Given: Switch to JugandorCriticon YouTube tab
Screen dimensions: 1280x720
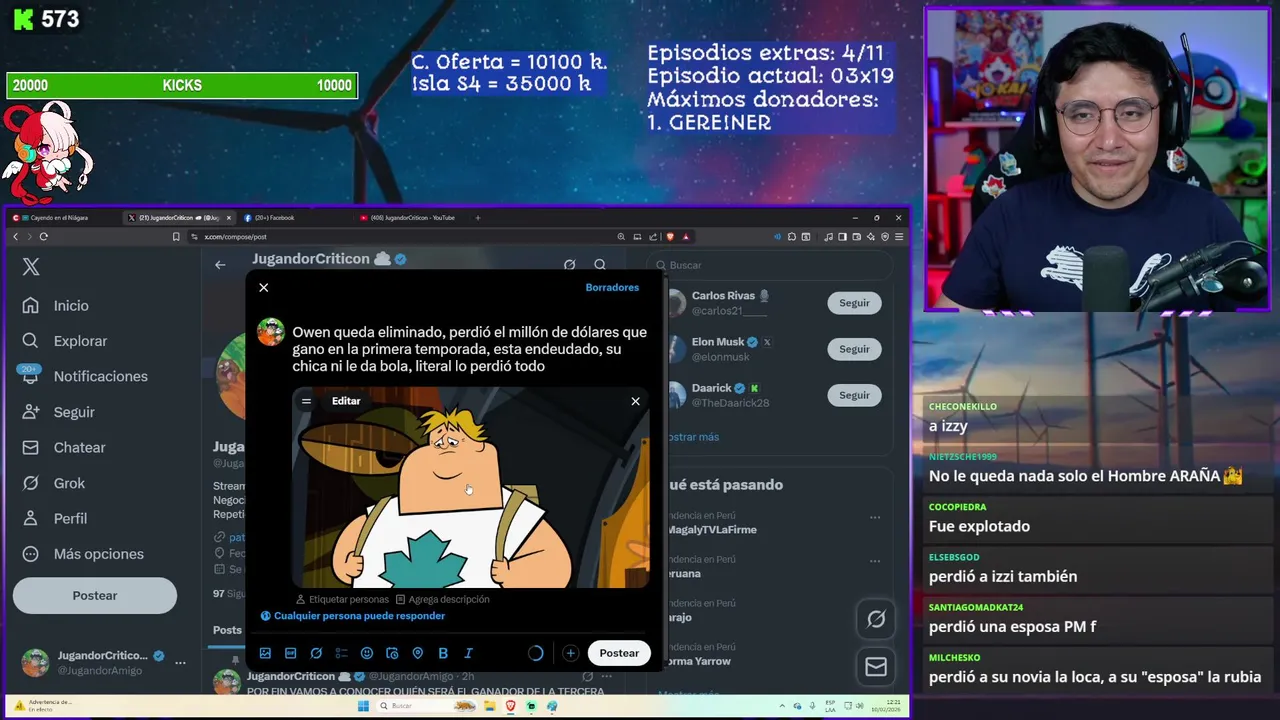Looking at the screenshot, I should tap(410, 218).
